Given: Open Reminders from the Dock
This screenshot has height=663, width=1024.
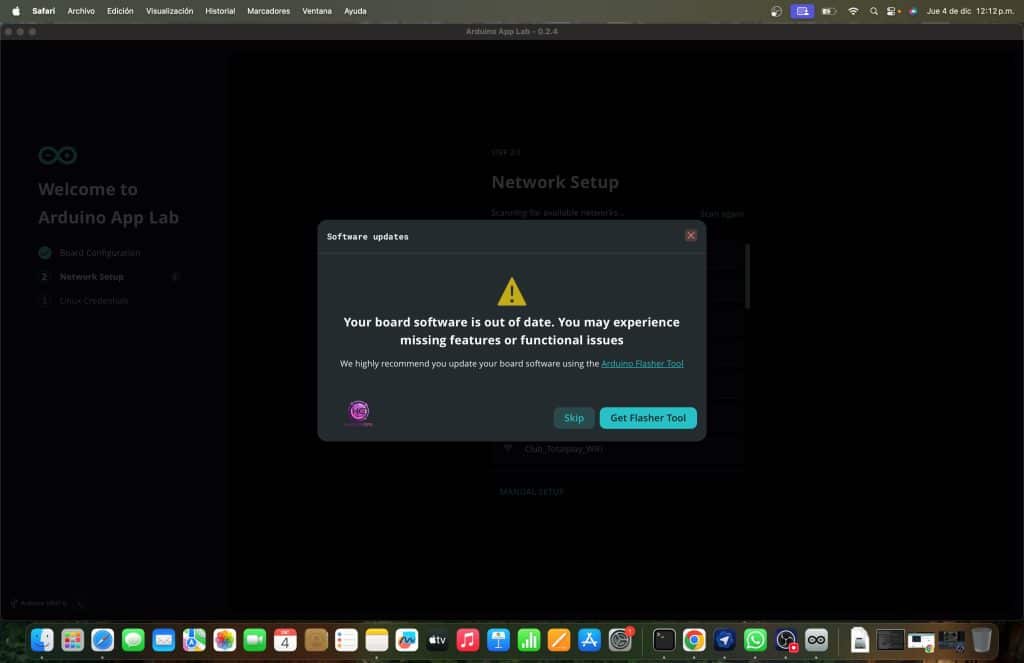Looking at the screenshot, I should coord(346,640).
